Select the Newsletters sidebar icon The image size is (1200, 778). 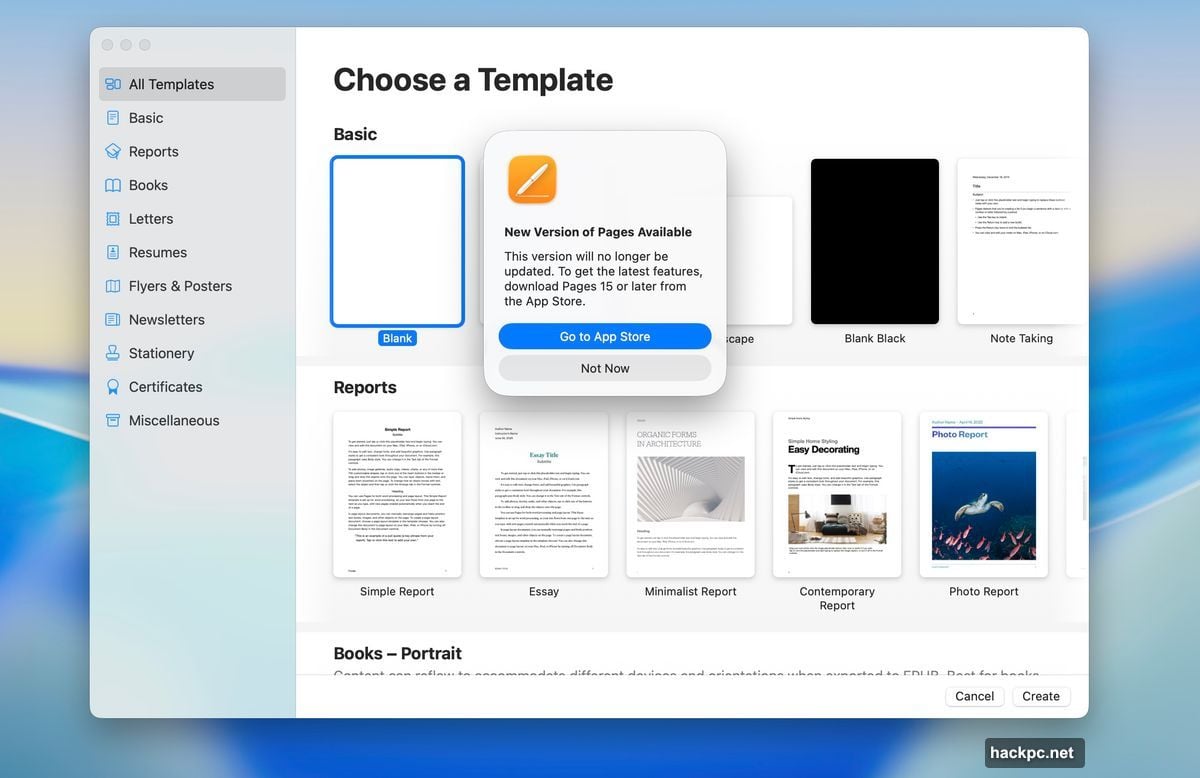coord(114,319)
